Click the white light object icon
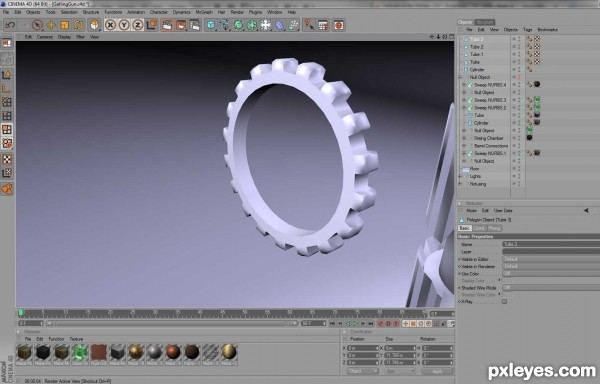Screen dimensions: 600x384 (x=266, y=25)
